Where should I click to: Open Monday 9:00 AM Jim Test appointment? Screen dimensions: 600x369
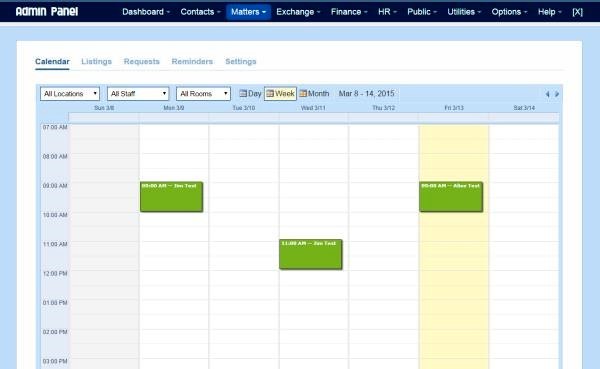(x=171, y=197)
